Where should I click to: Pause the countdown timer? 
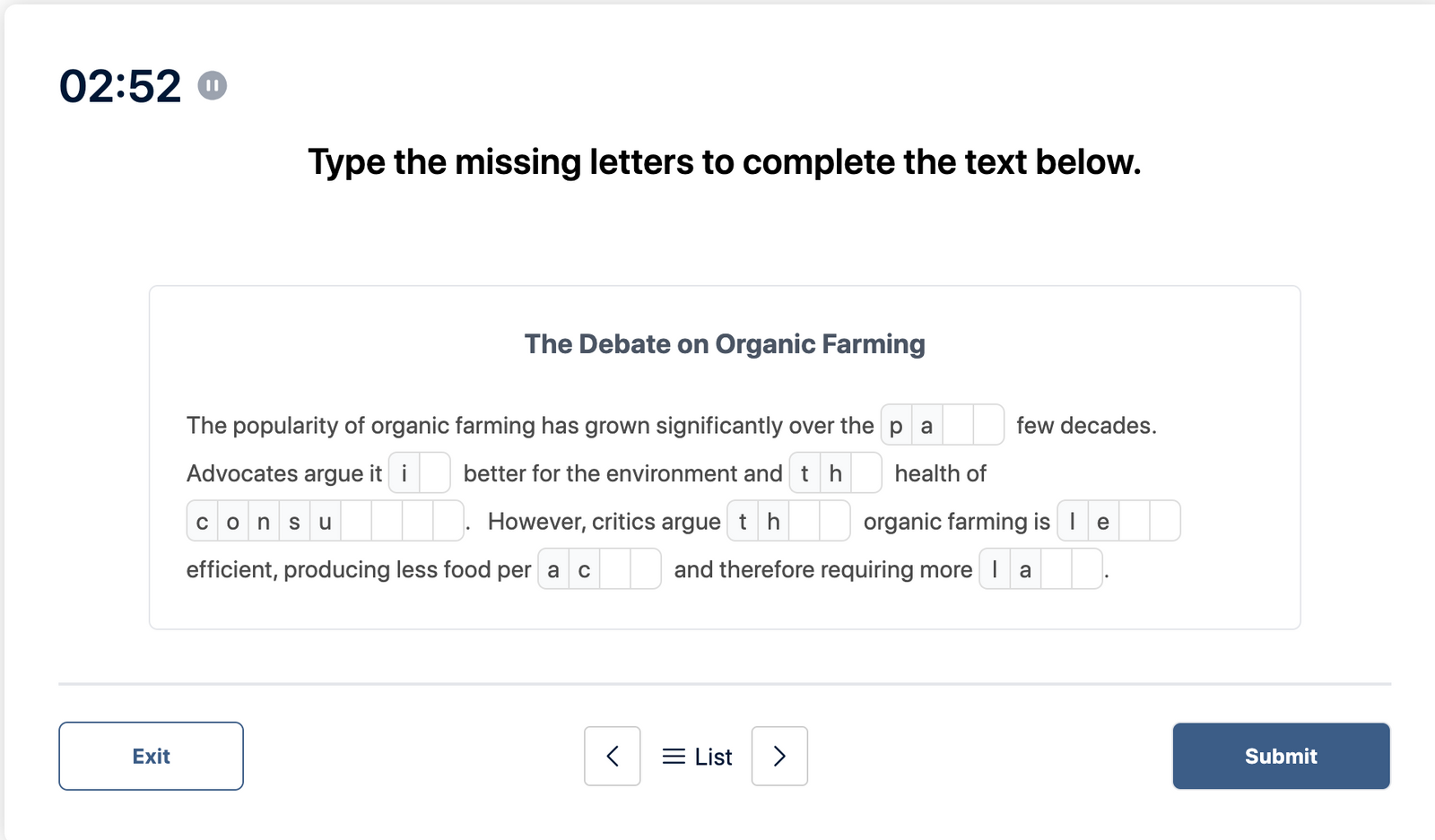(213, 86)
